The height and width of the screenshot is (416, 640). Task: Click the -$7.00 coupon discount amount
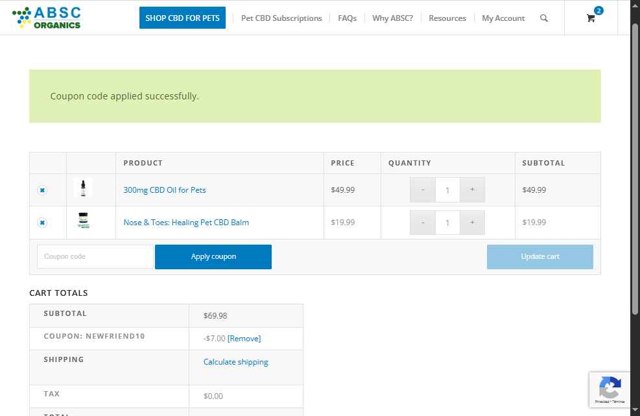(214, 338)
